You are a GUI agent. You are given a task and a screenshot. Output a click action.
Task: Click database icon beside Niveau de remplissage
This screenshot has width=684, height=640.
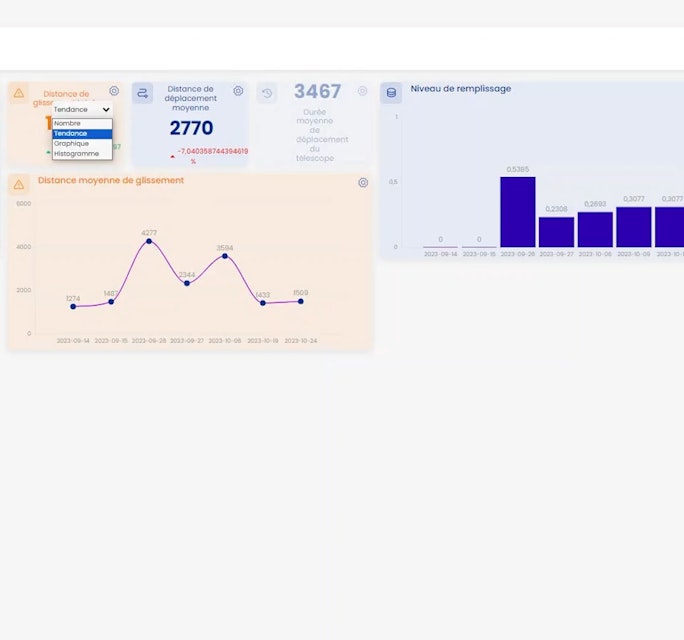pos(391,93)
